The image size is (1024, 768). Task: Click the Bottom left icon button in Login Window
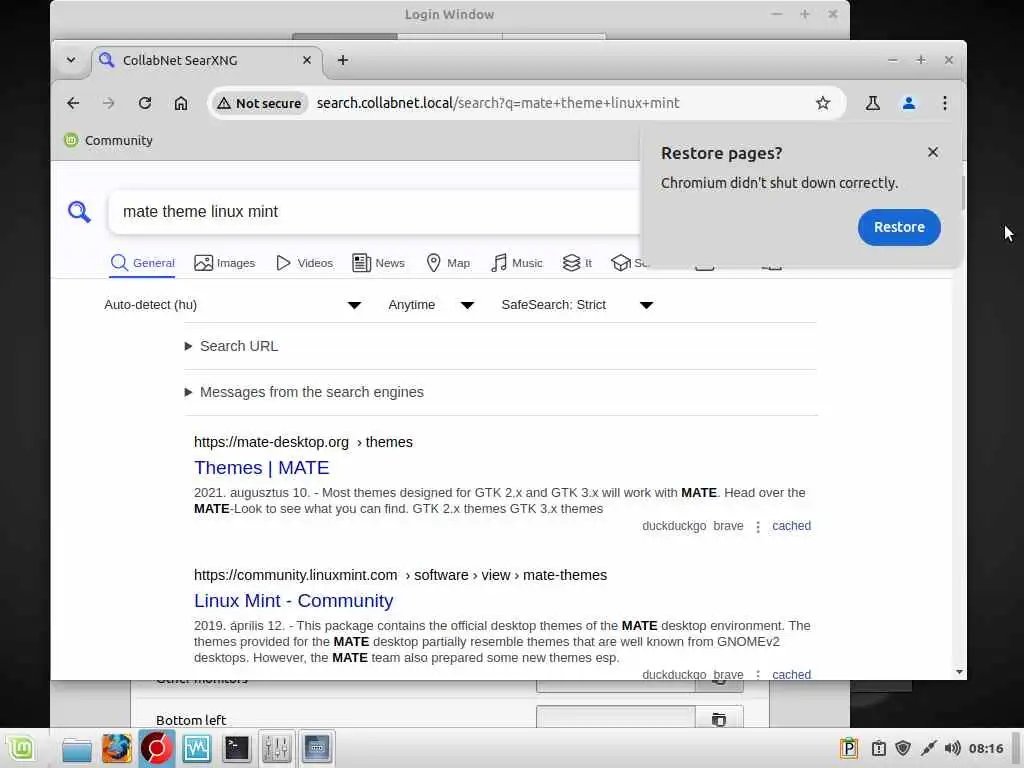click(x=719, y=719)
